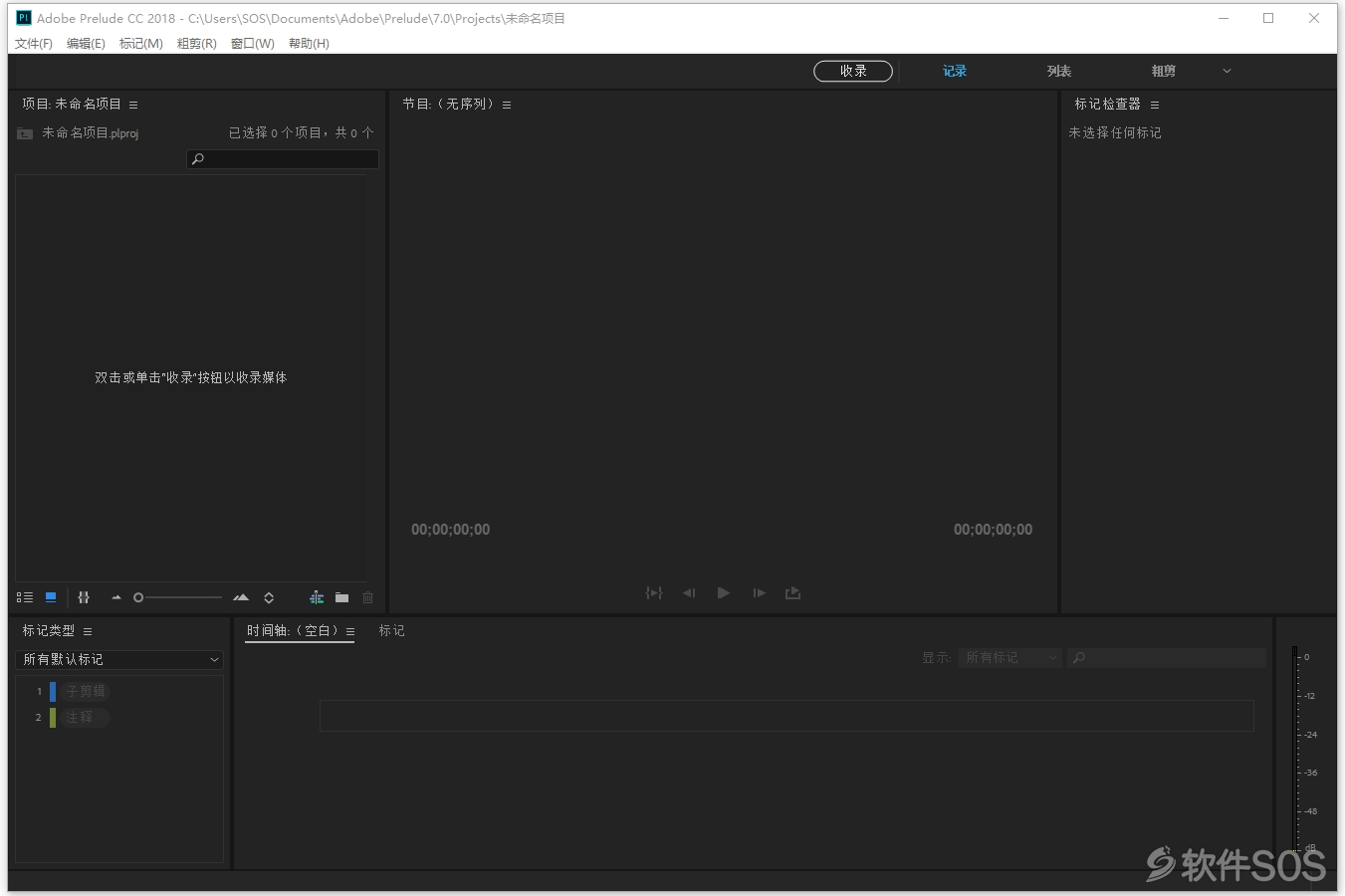Switch project panel to thumbnail view
1345x896 pixels.
pos(51,597)
